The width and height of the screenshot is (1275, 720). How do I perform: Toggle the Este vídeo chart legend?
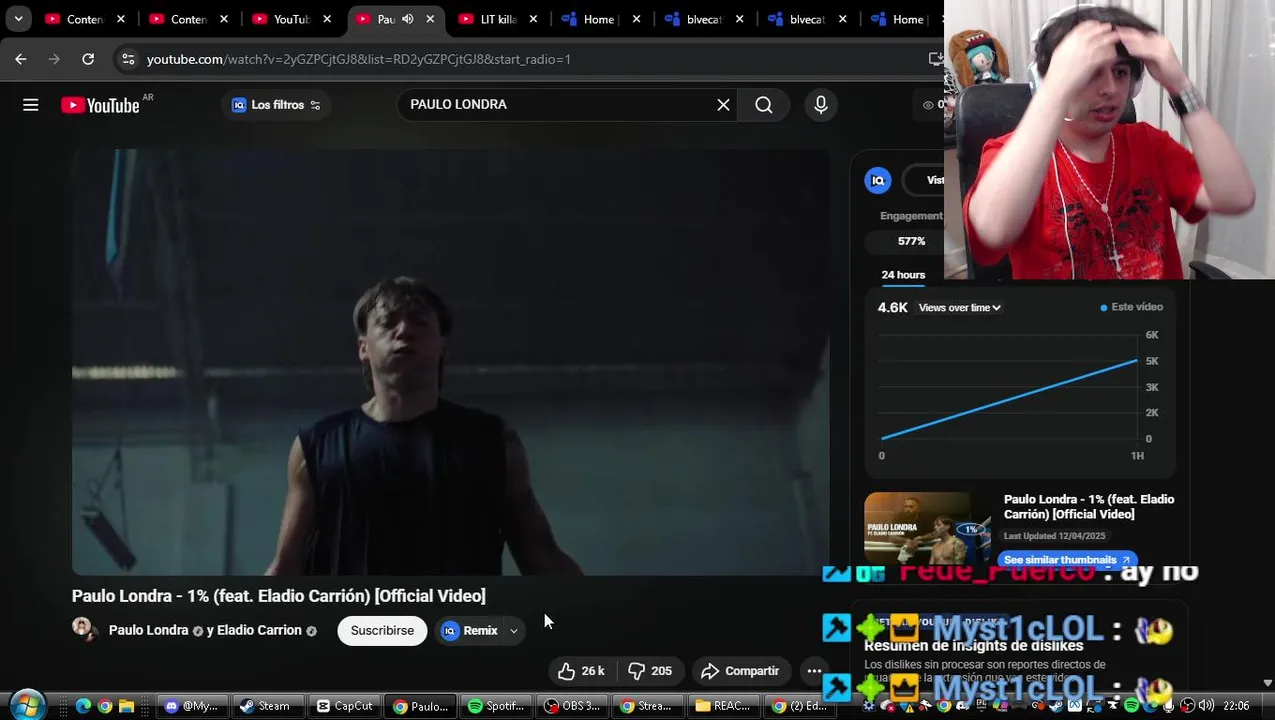pyautogui.click(x=1132, y=307)
